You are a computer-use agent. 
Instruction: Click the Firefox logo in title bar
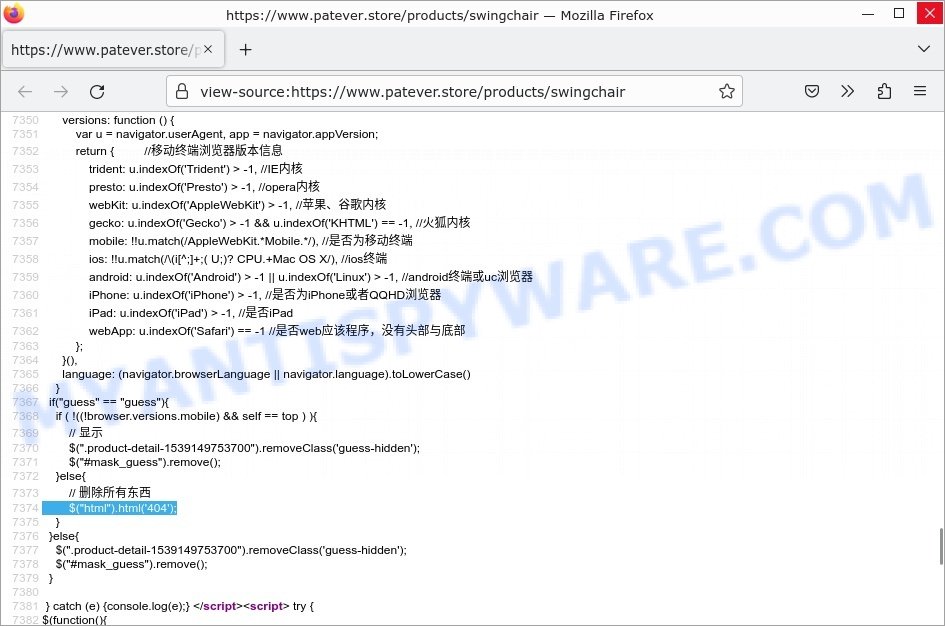point(13,13)
